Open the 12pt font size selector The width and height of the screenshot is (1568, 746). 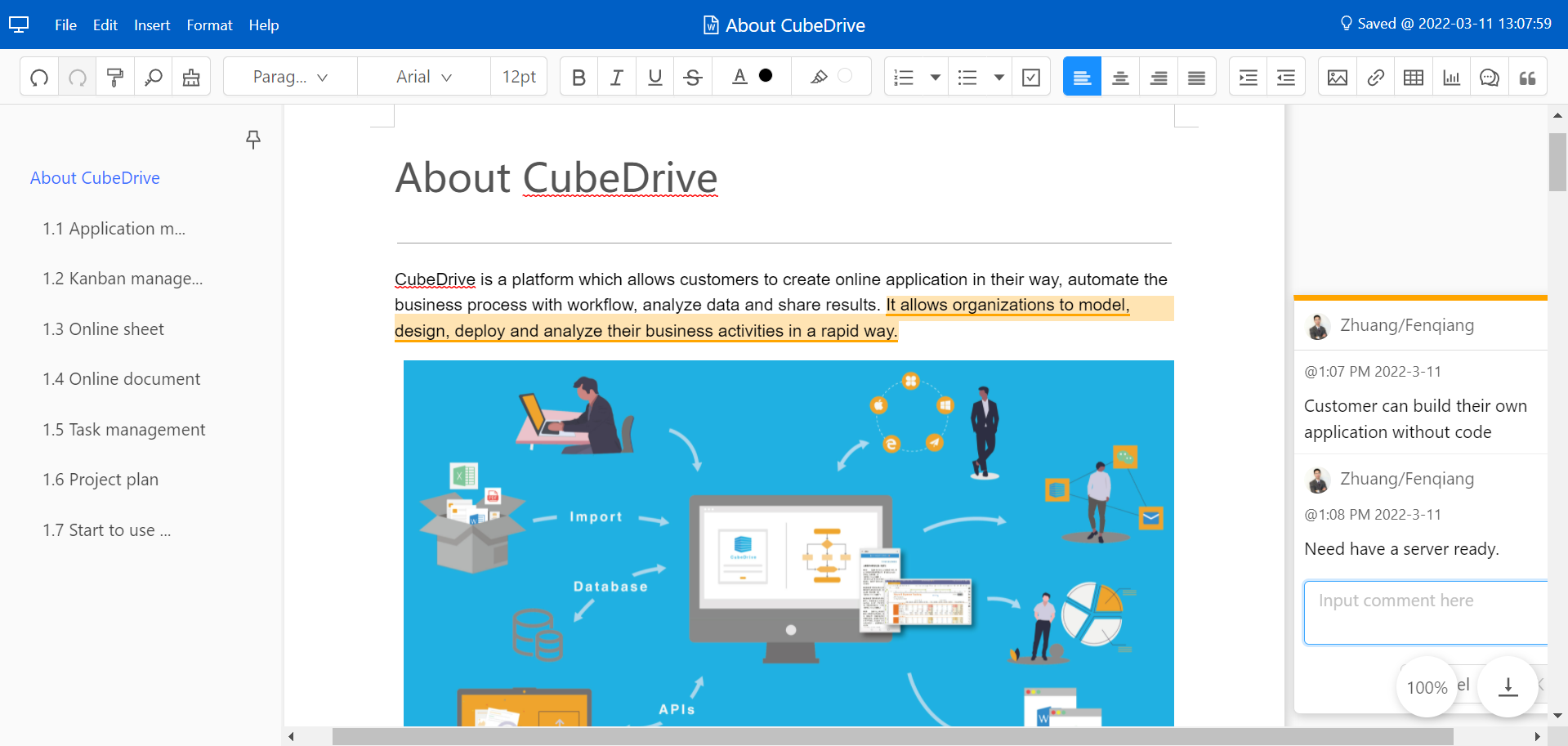(519, 77)
